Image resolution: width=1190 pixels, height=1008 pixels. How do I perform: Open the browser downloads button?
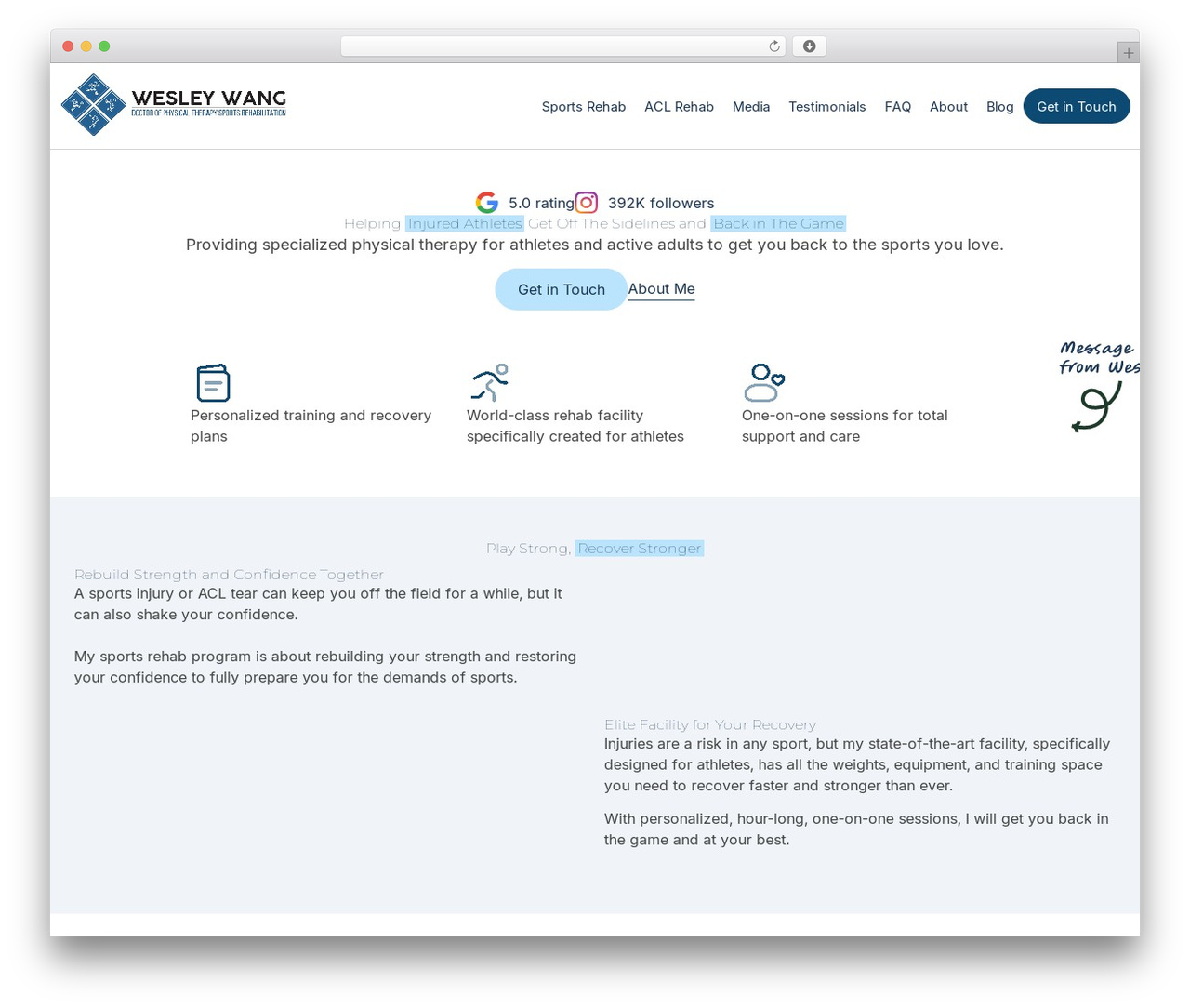point(809,46)
